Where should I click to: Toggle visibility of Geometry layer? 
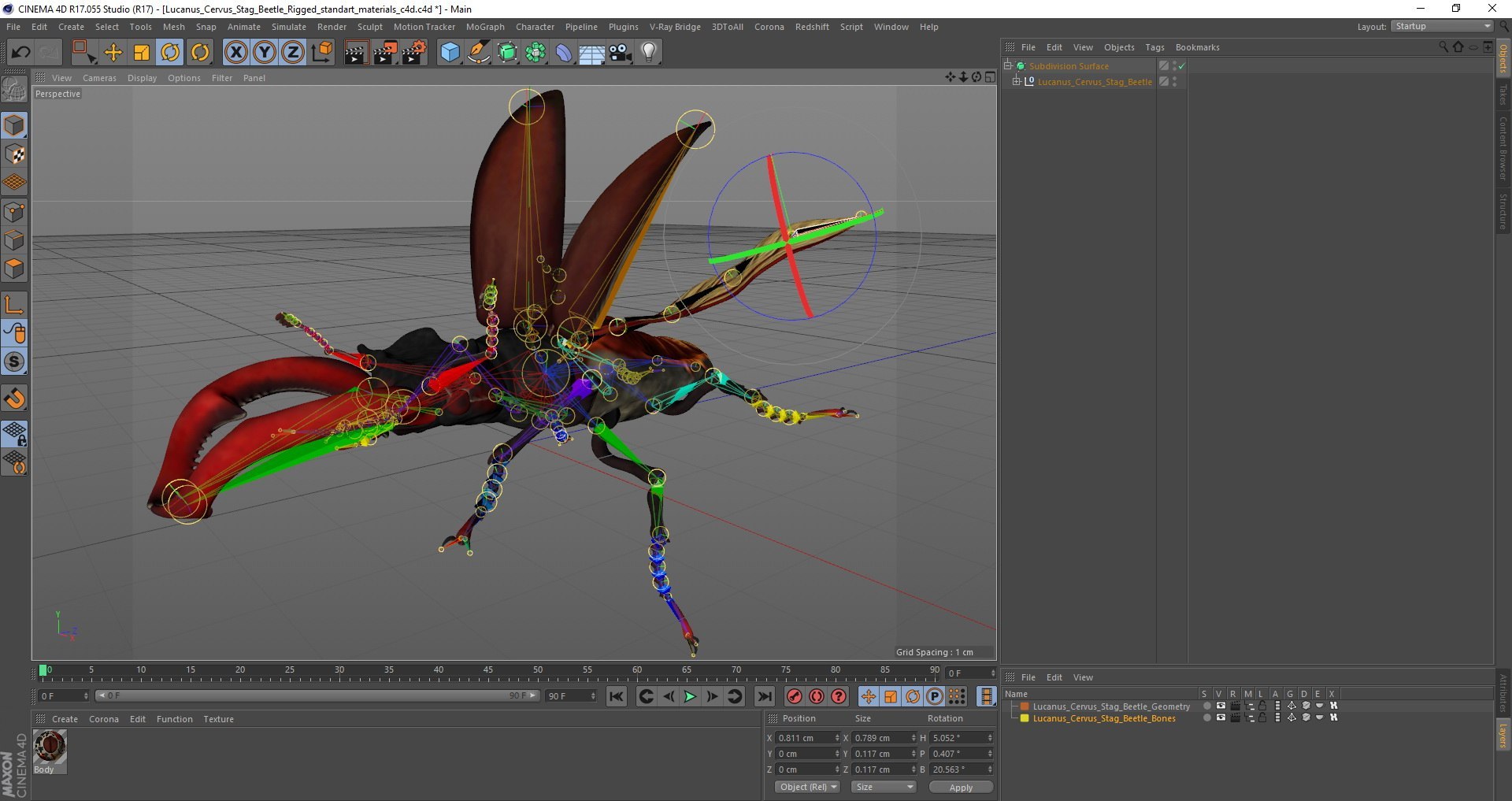[x=1221, y=706]
